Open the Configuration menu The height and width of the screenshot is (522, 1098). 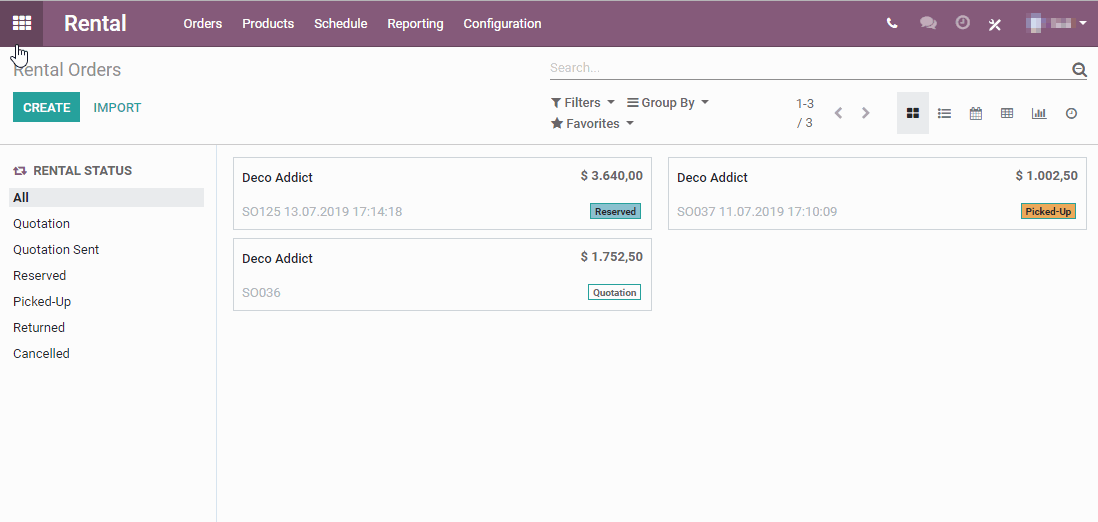point(502,24)
